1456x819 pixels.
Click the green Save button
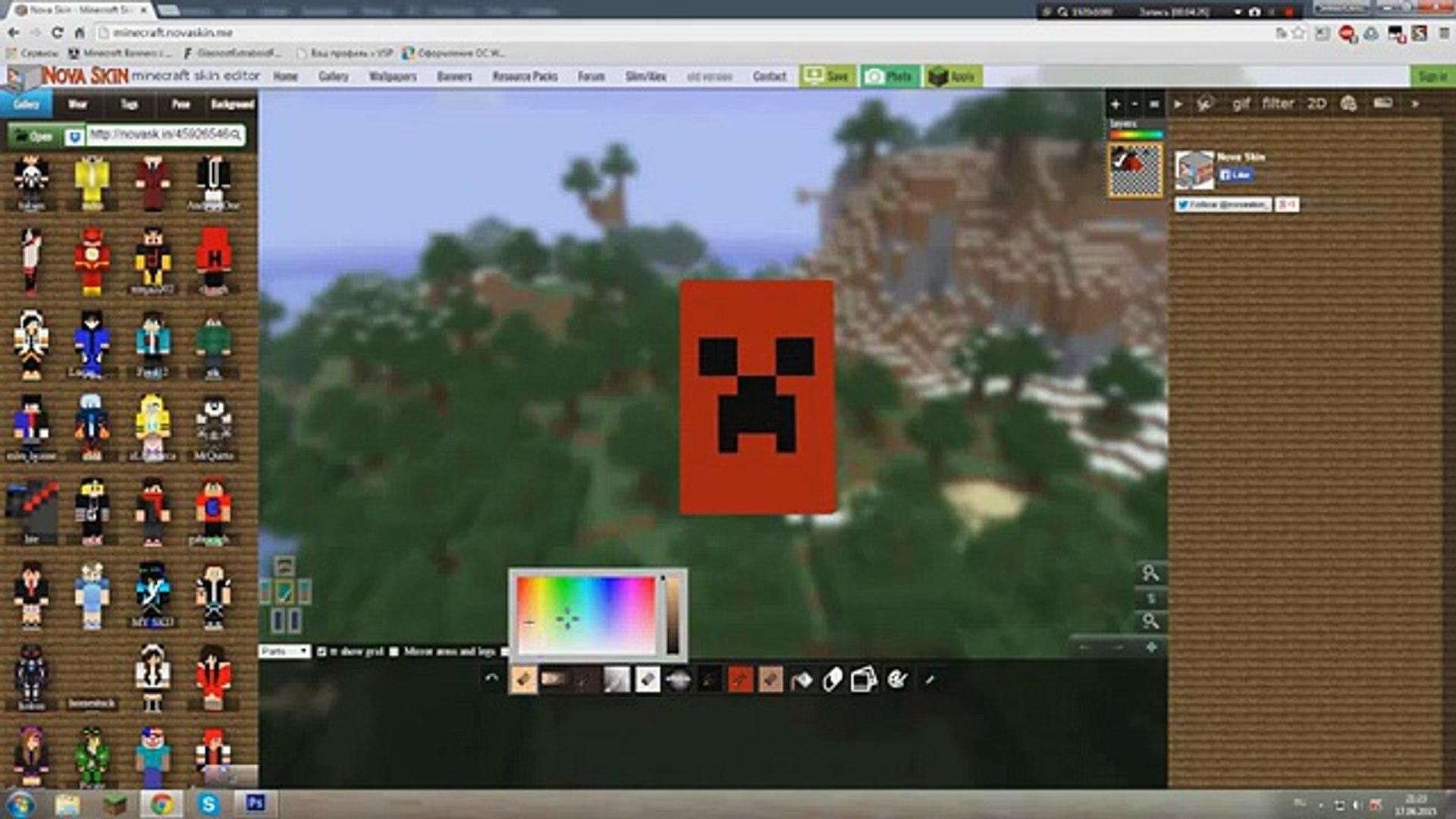[x=827, y=76]
